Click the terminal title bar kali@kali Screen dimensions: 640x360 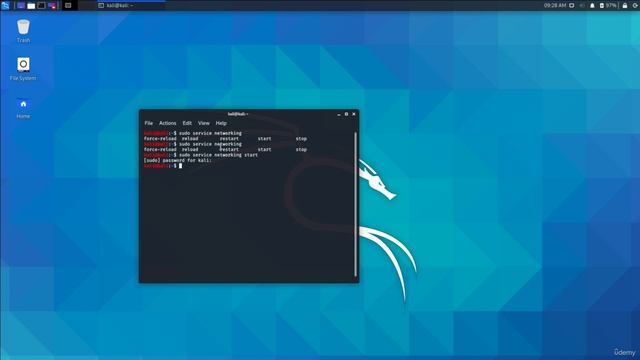click(x=238, y=114)
